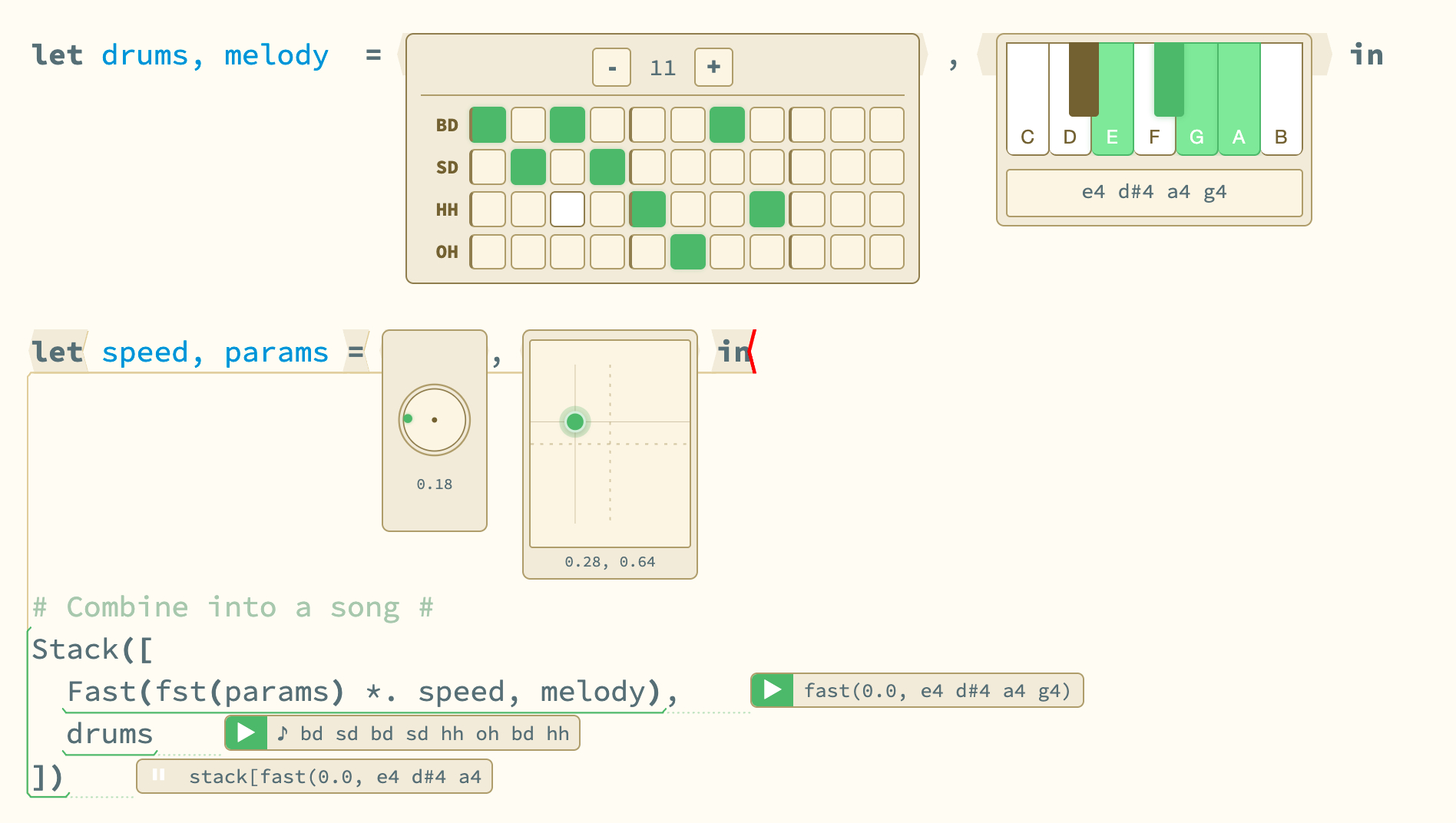Decrease step count with minus button
1456x823 pixels.
point(611,68)
